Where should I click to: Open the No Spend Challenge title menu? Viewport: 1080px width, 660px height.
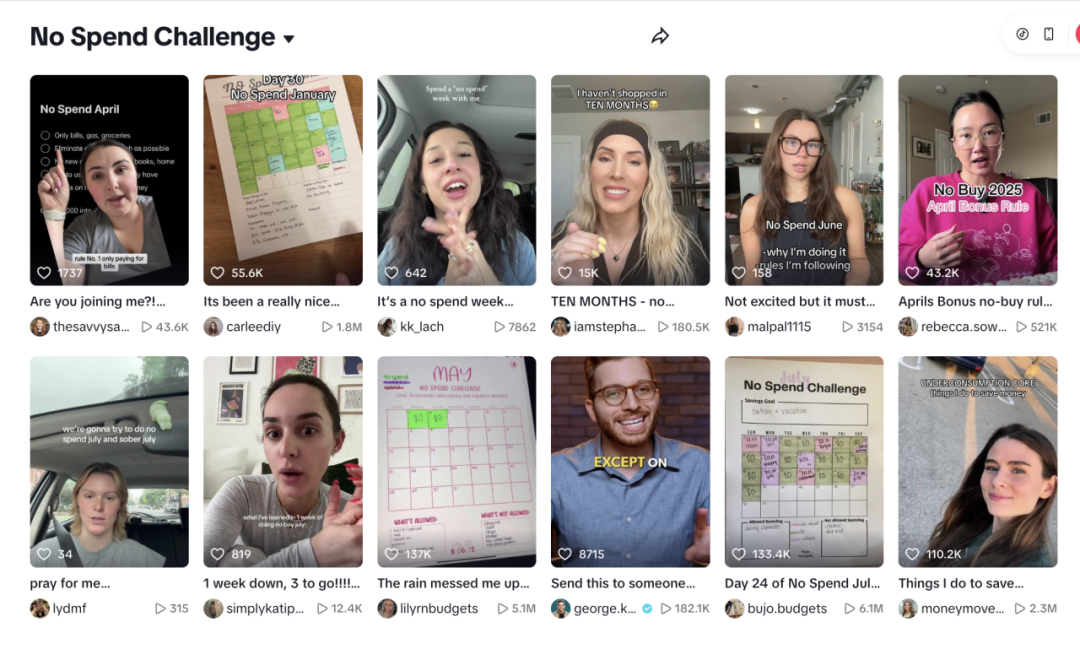pos(152,37)
